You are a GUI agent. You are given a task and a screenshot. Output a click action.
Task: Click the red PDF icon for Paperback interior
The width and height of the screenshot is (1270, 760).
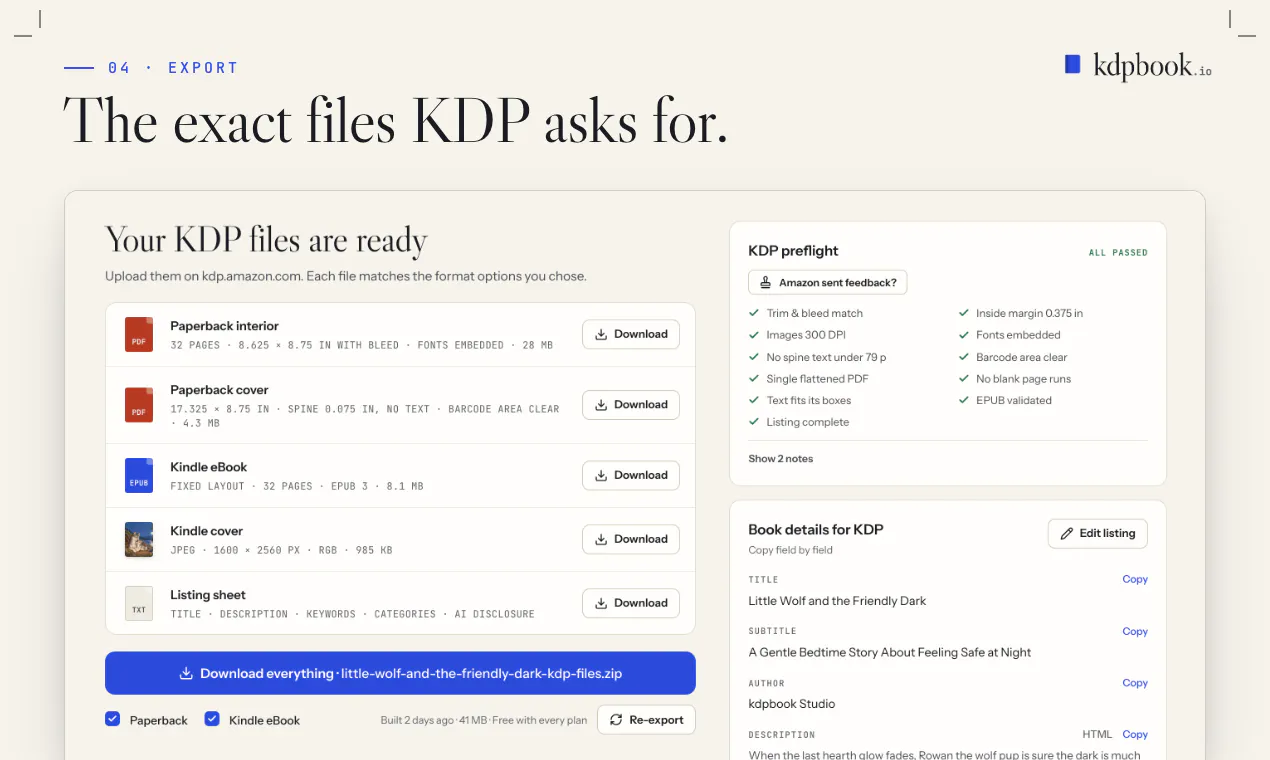click(139, 334)
